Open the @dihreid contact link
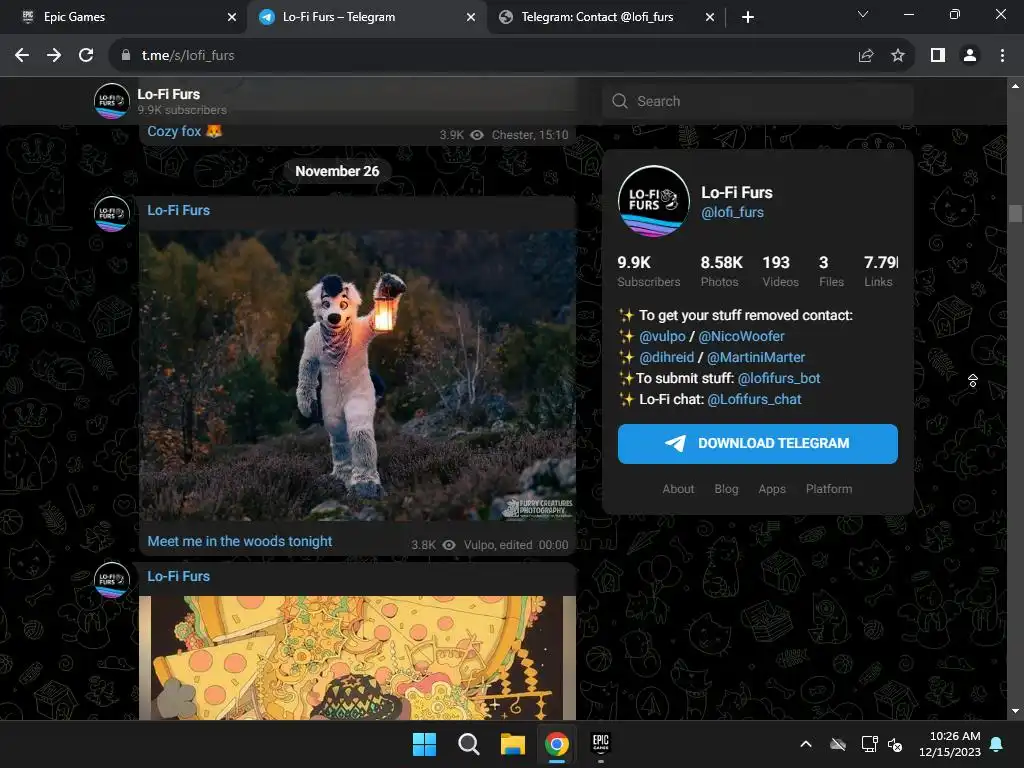 click(666, 357)
